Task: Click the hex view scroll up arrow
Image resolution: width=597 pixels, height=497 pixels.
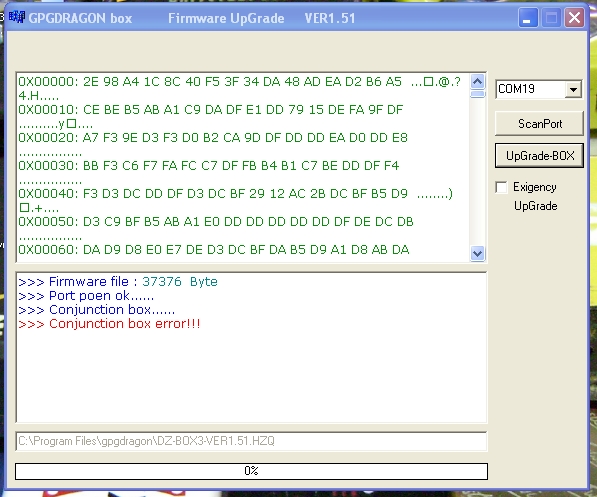Action: point(477,81)
